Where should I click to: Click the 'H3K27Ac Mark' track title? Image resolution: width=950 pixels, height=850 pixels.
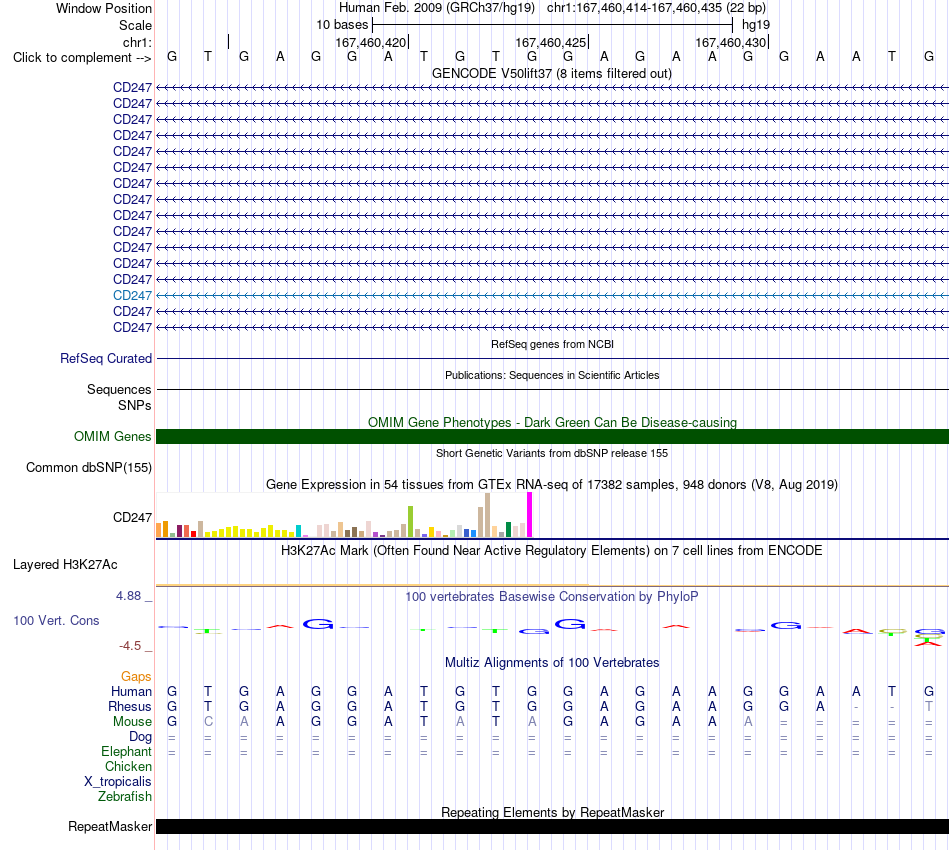click(x=552, y=551)
